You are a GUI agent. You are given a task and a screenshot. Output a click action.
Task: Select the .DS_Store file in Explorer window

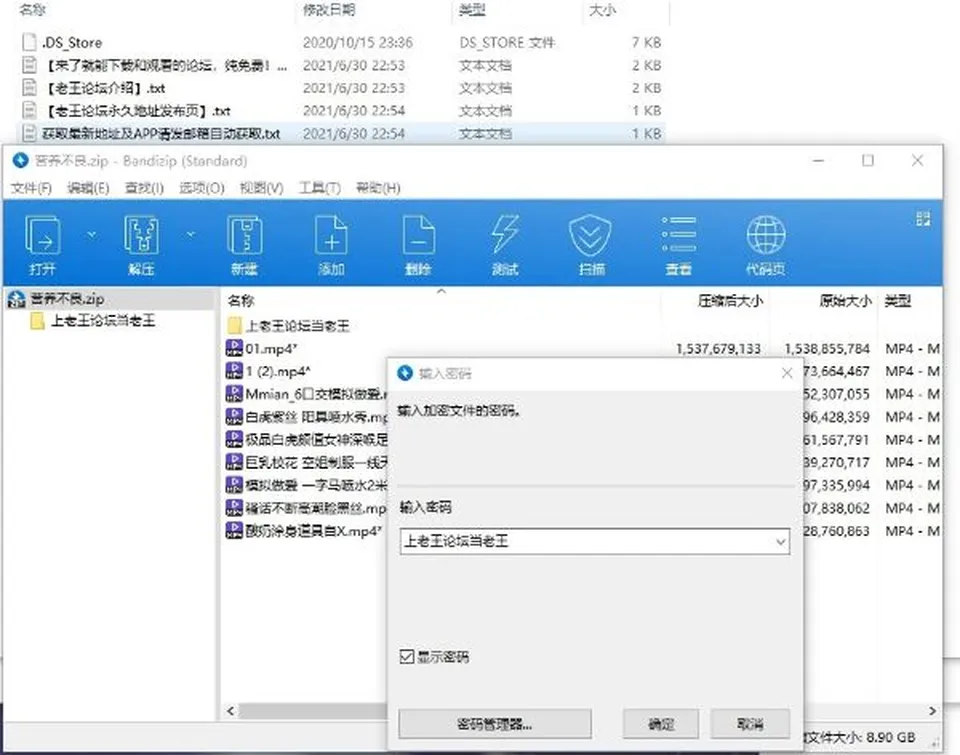(343, 42)
